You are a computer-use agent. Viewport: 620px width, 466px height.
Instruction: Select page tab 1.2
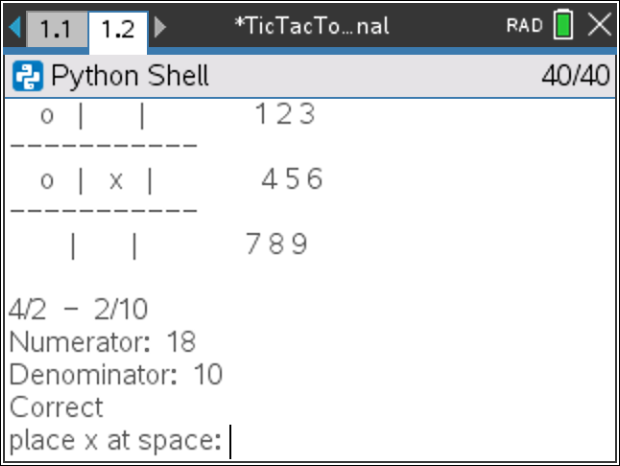[x=117, y=28]
